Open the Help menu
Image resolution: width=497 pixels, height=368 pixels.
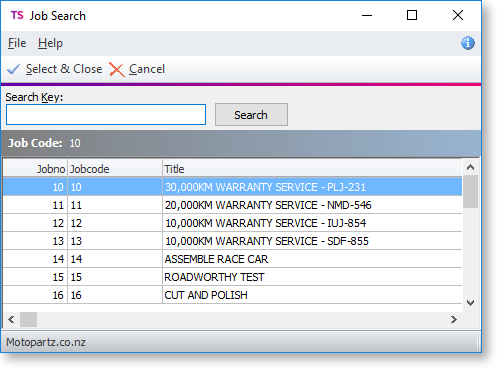point(50,43)
